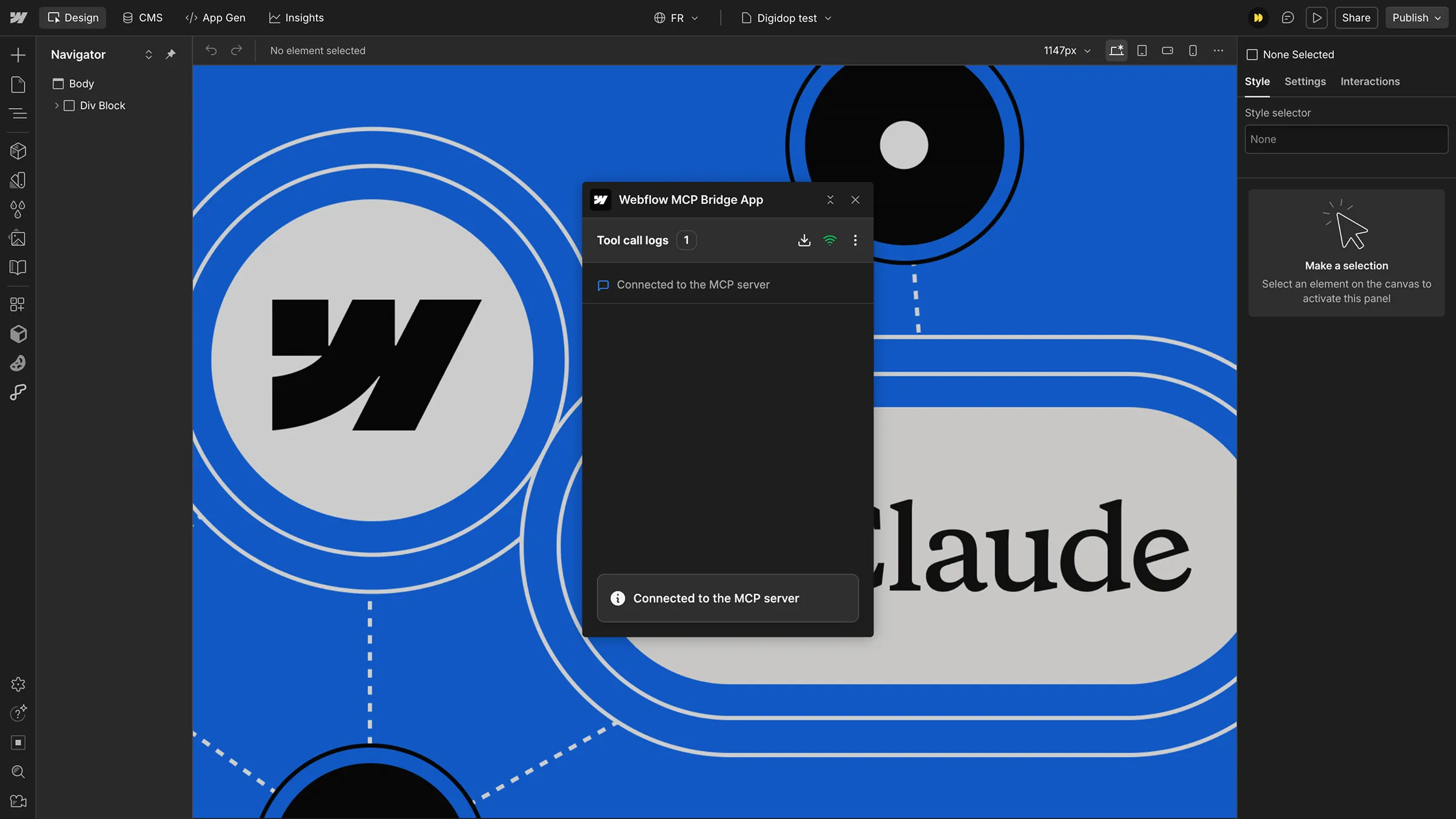Click the yellow user avatar
The image size is (1456, 819).
coord(1258,18)
